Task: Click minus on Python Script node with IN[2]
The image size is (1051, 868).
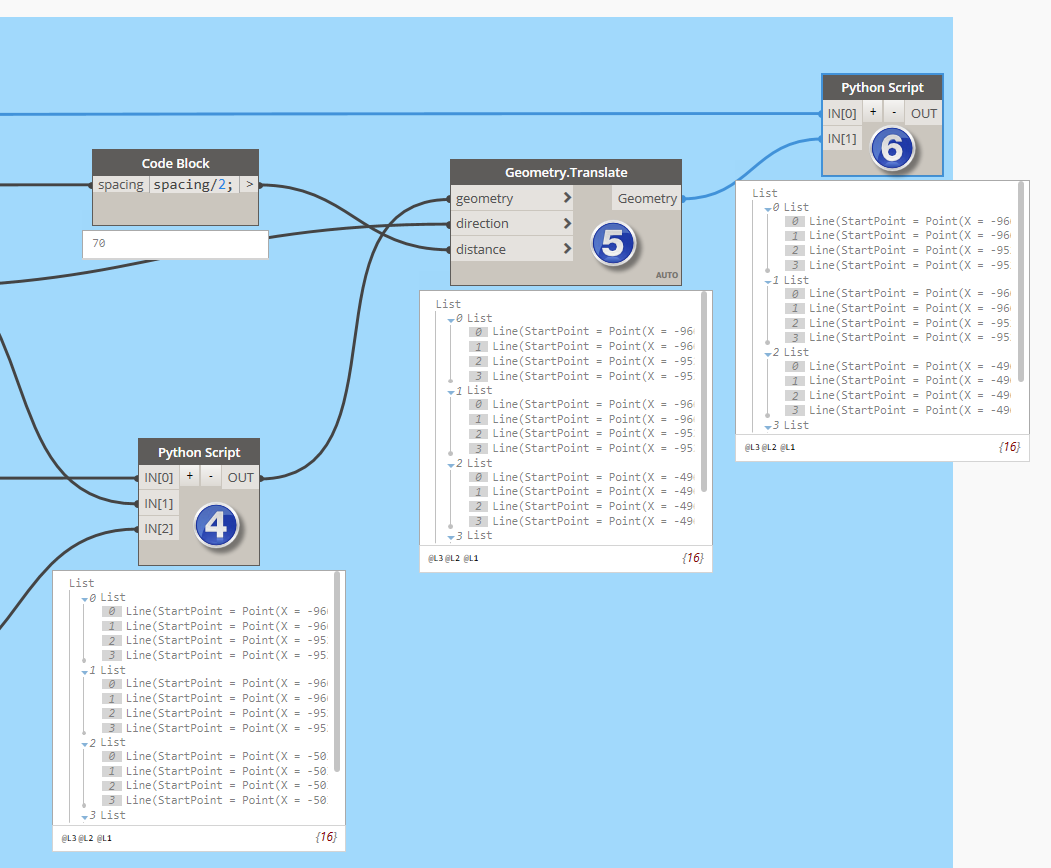Action: (211, 477)
